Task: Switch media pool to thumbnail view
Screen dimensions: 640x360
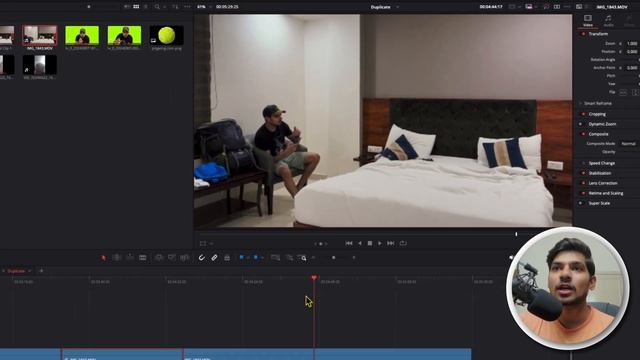Action: coord(136,7)
